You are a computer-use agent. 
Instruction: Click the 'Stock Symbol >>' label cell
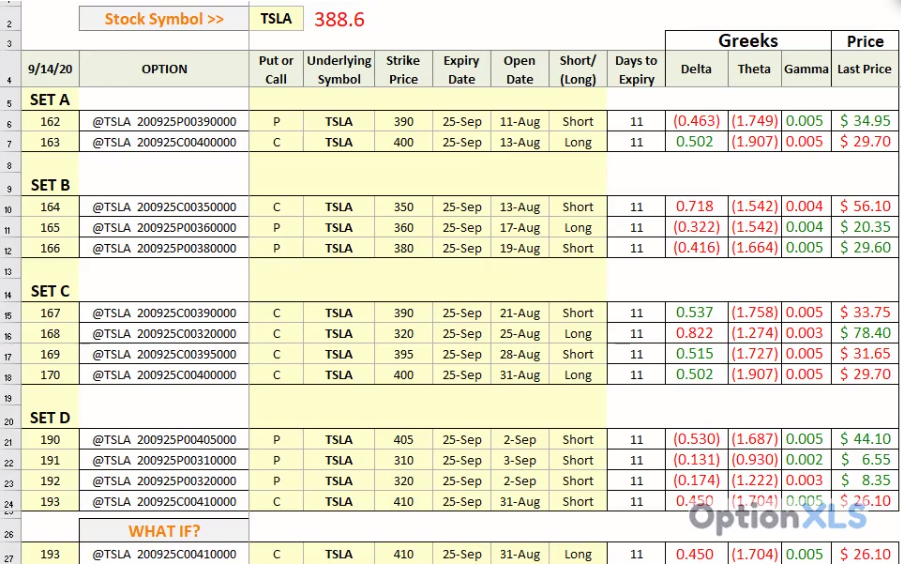(164, 19)
